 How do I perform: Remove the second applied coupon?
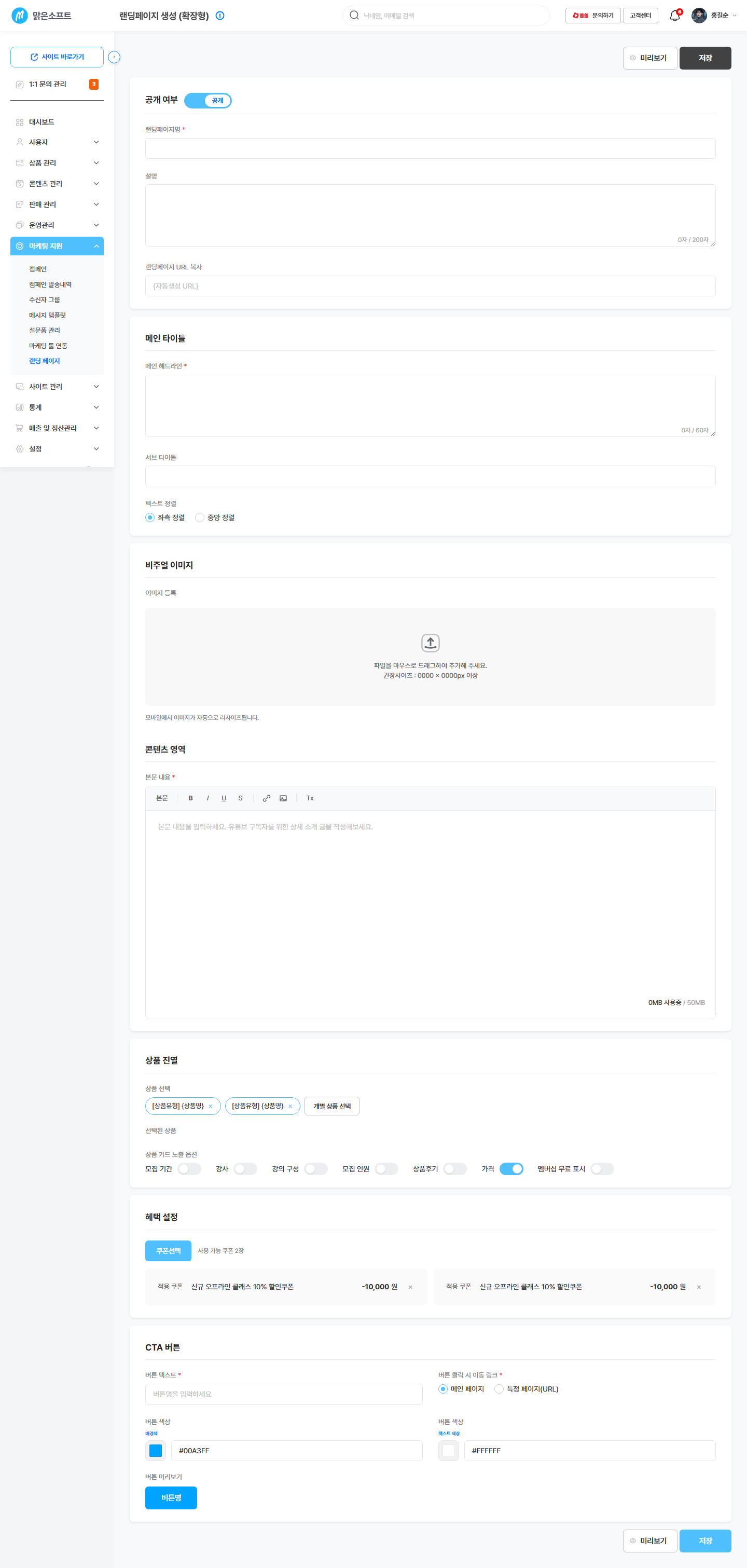699,1287
